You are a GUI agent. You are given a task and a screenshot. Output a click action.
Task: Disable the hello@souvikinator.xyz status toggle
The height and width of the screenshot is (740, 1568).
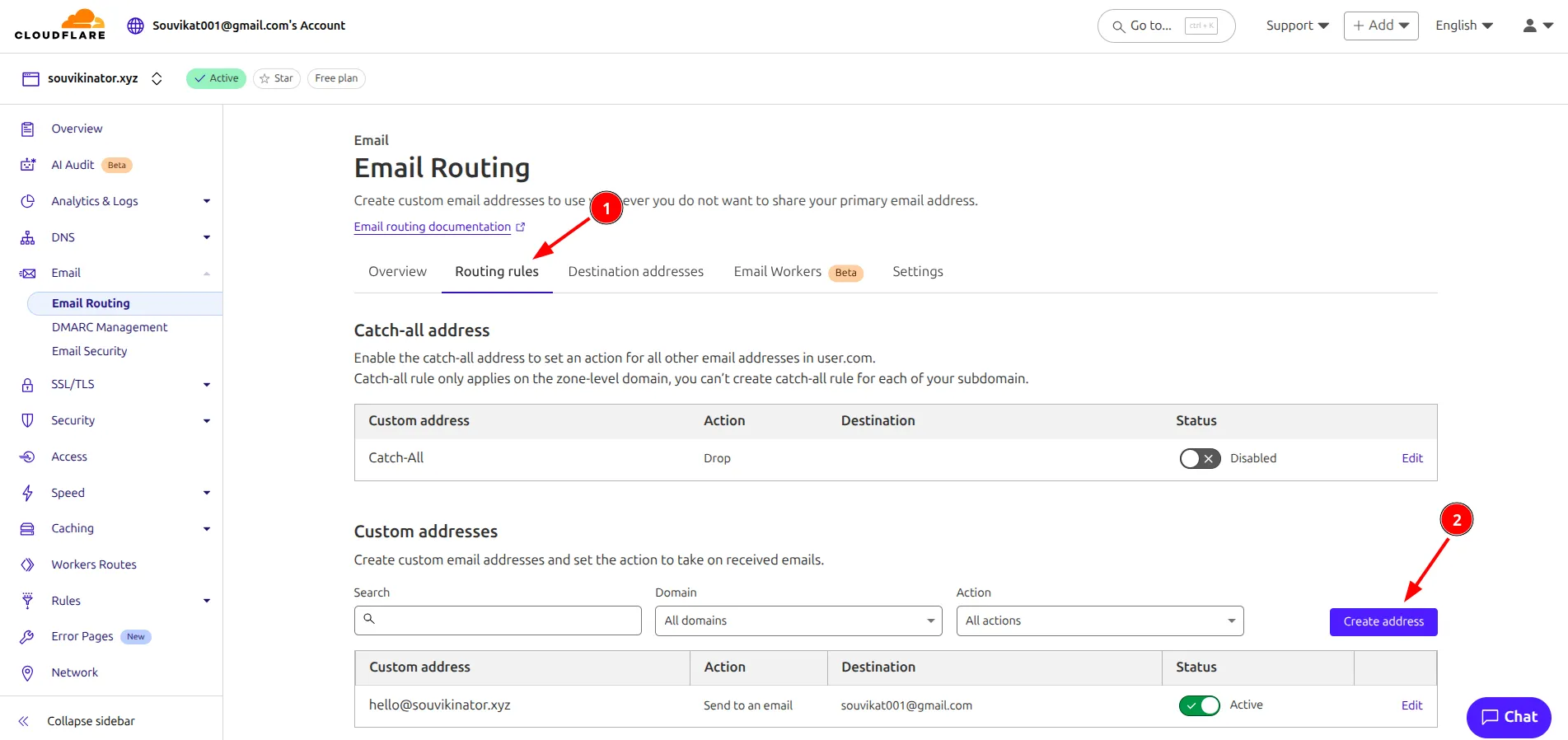click(x=1199, y=705)
